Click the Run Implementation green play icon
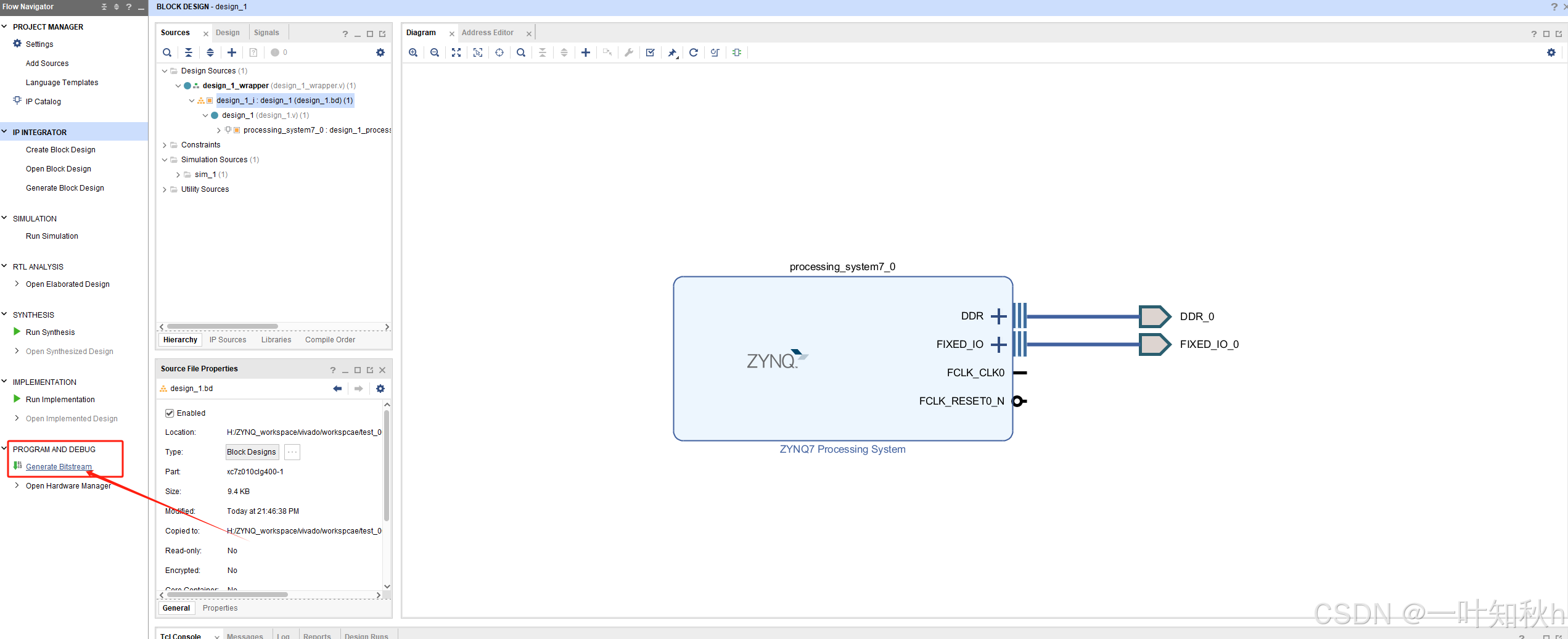The width and height of the screenshot is (1568, 639). click(x=17, y=399)
